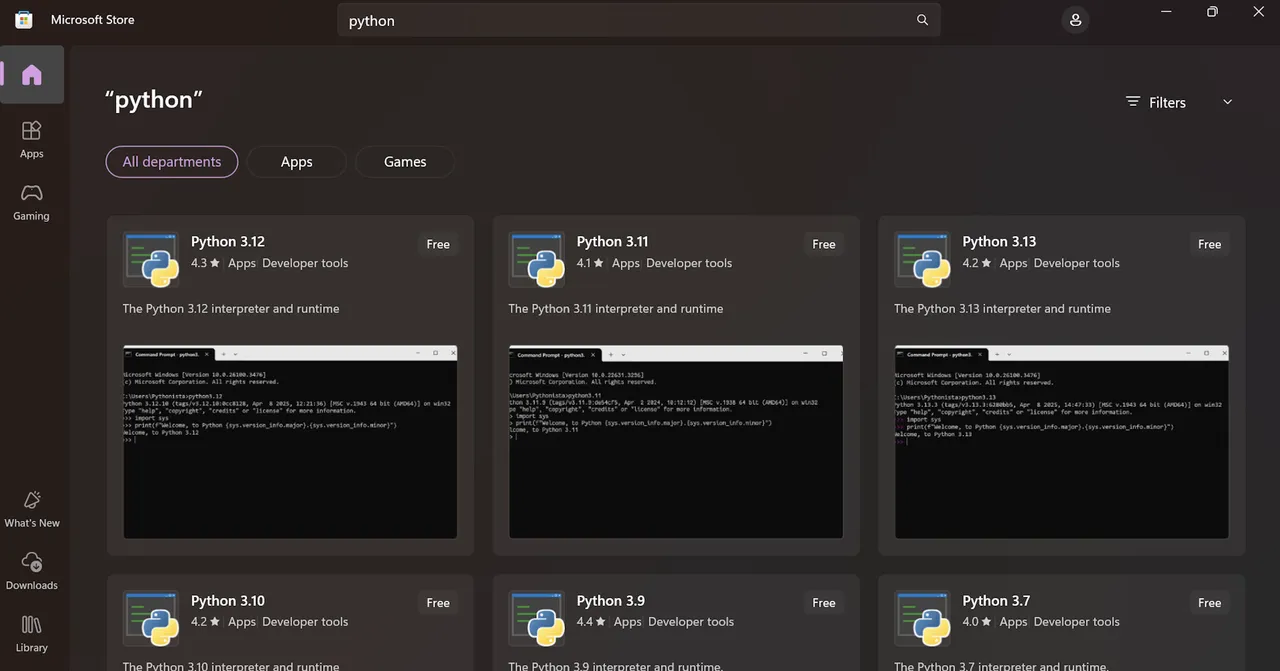
Task: Click 'The Python 3.12 interpreter and runtime' description
Action: point(231,309)
